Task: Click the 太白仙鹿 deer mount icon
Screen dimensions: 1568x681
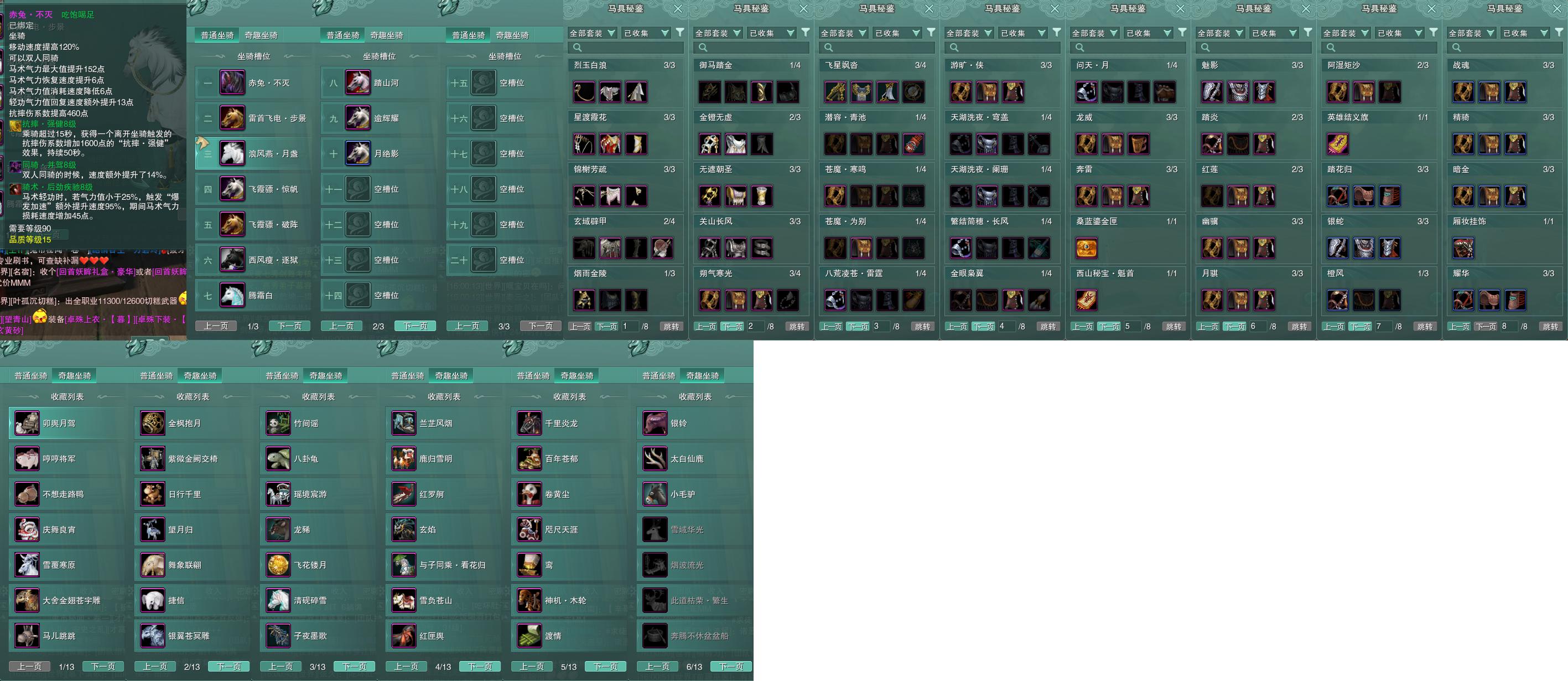Action: coord(655,458)
